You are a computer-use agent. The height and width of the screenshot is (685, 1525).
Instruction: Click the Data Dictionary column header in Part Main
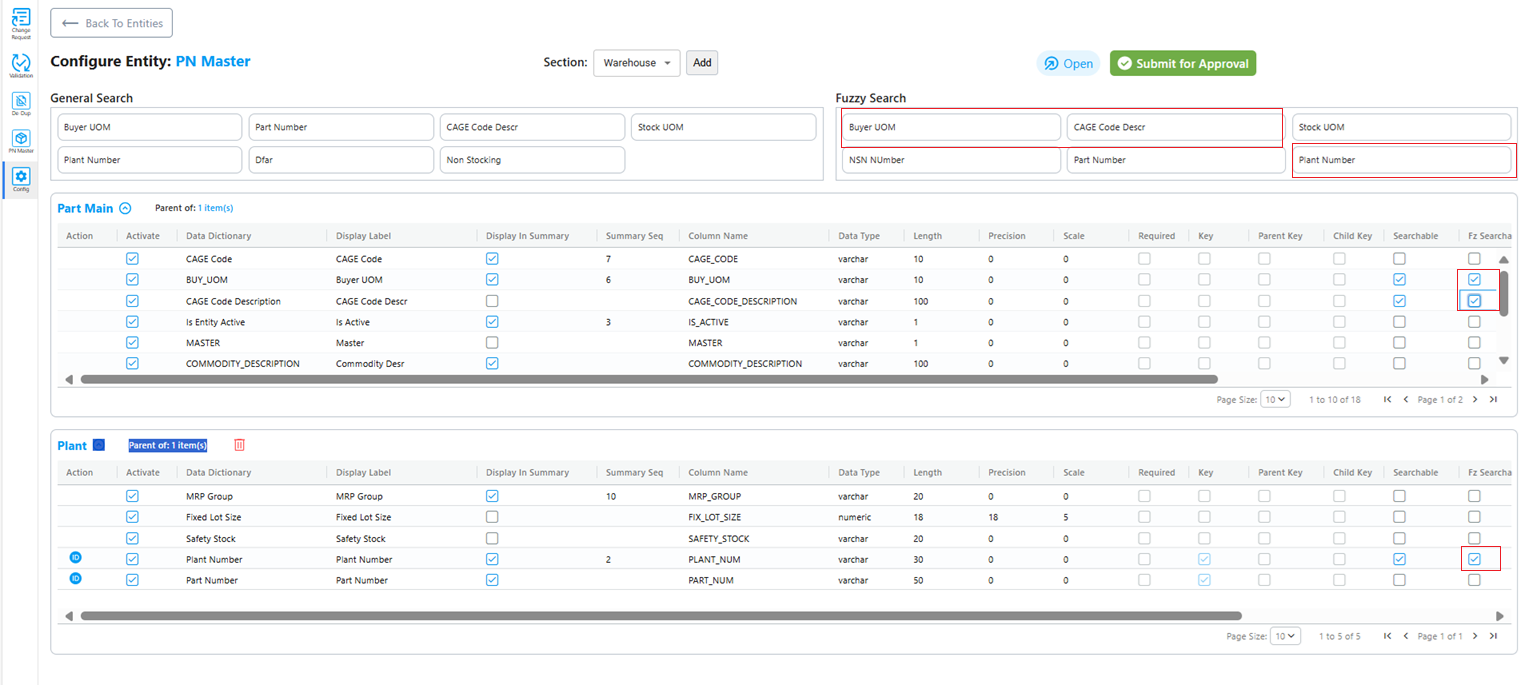pos(219,236)
